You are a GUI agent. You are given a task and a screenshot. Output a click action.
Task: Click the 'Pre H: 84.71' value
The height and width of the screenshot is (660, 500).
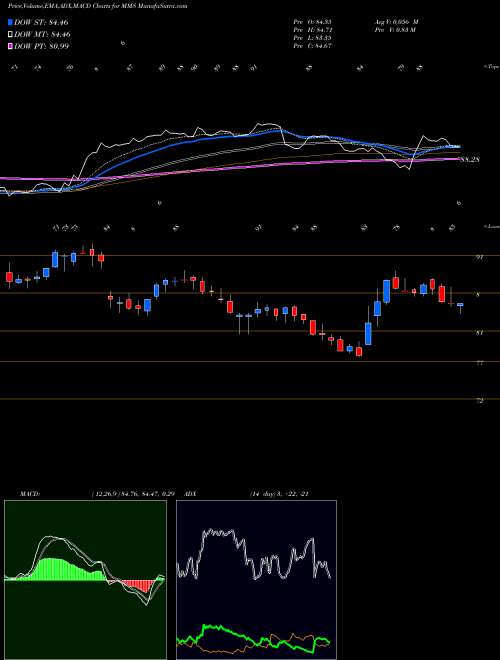(x=313, y=30)
